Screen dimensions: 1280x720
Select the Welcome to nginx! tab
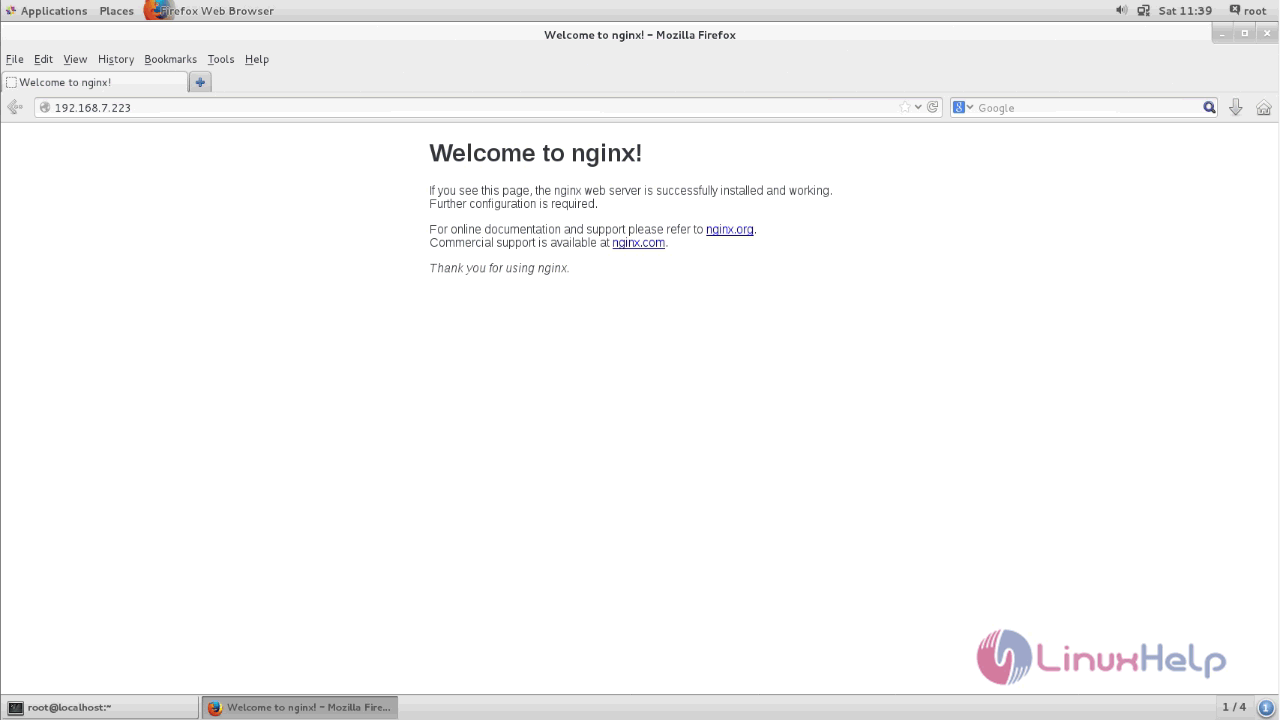94,82
